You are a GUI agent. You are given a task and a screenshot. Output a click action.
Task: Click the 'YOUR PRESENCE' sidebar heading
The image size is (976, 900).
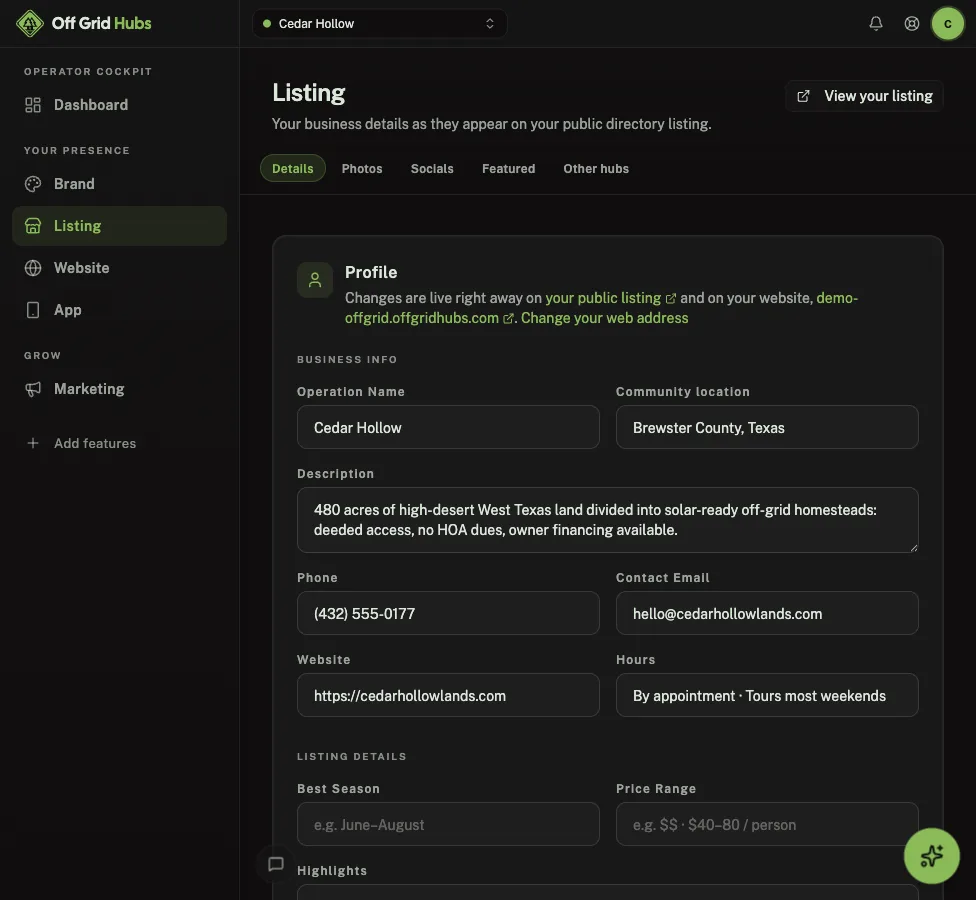(x=77, y=151)
